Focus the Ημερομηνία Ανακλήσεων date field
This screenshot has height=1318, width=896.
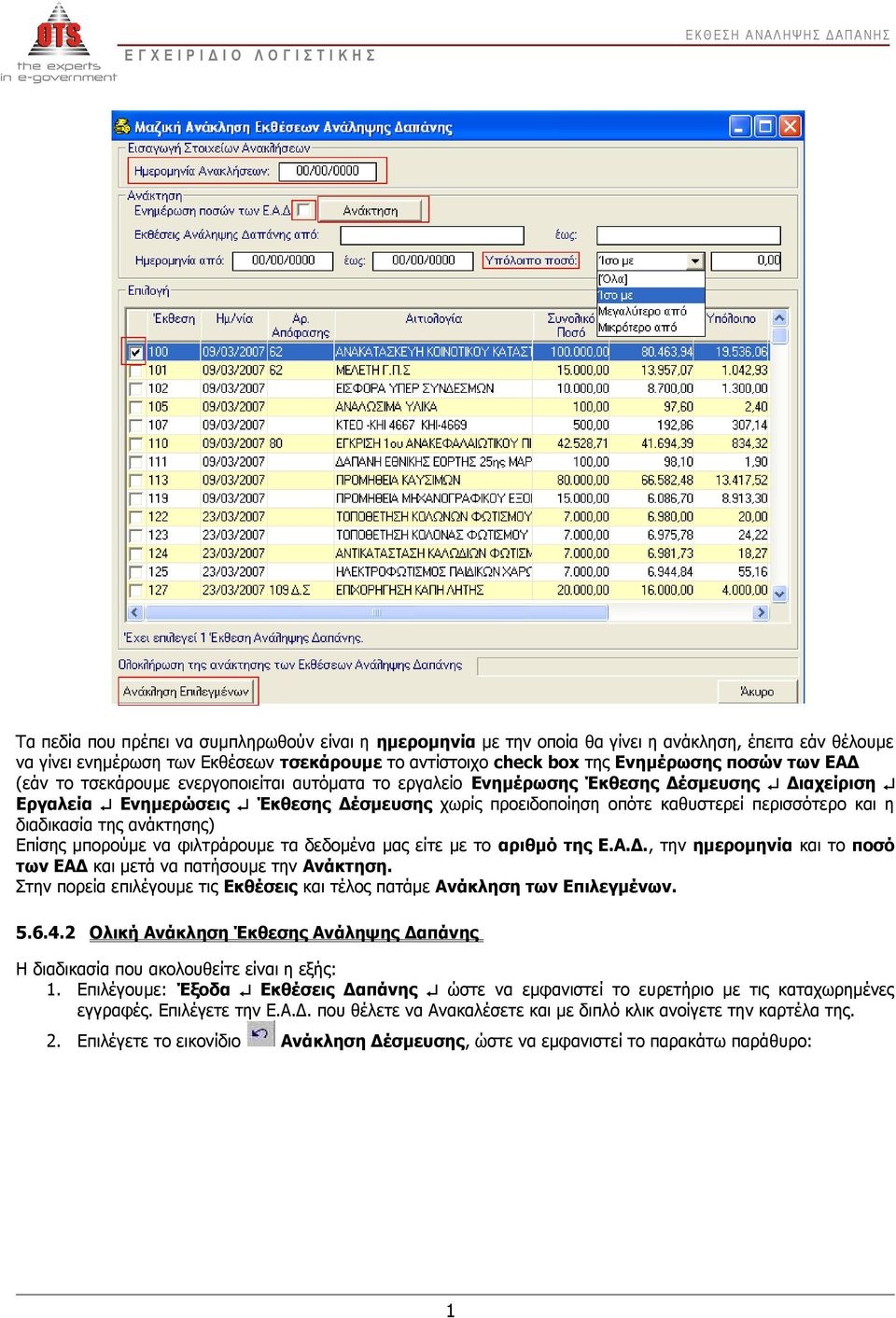click(328, 171)
